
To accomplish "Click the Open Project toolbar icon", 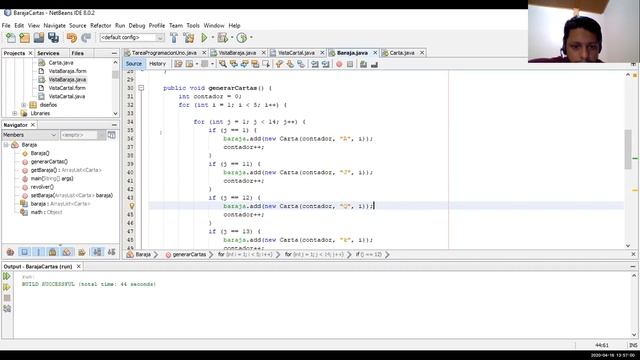I will [x=39, y=38].
